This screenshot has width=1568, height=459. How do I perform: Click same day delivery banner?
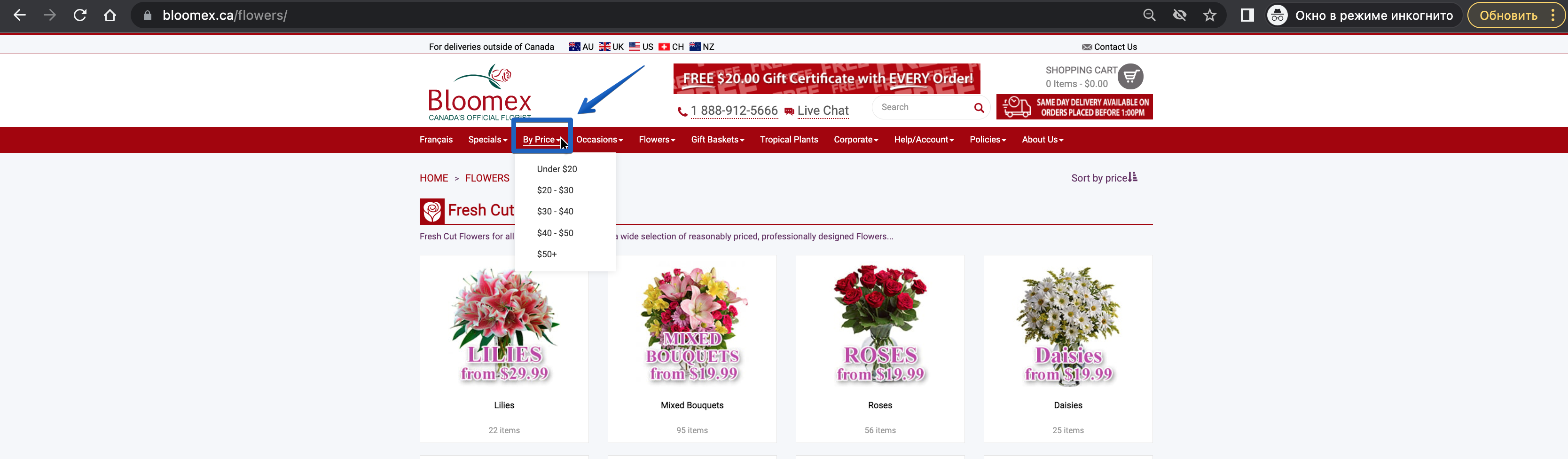tap(1074, 107)
